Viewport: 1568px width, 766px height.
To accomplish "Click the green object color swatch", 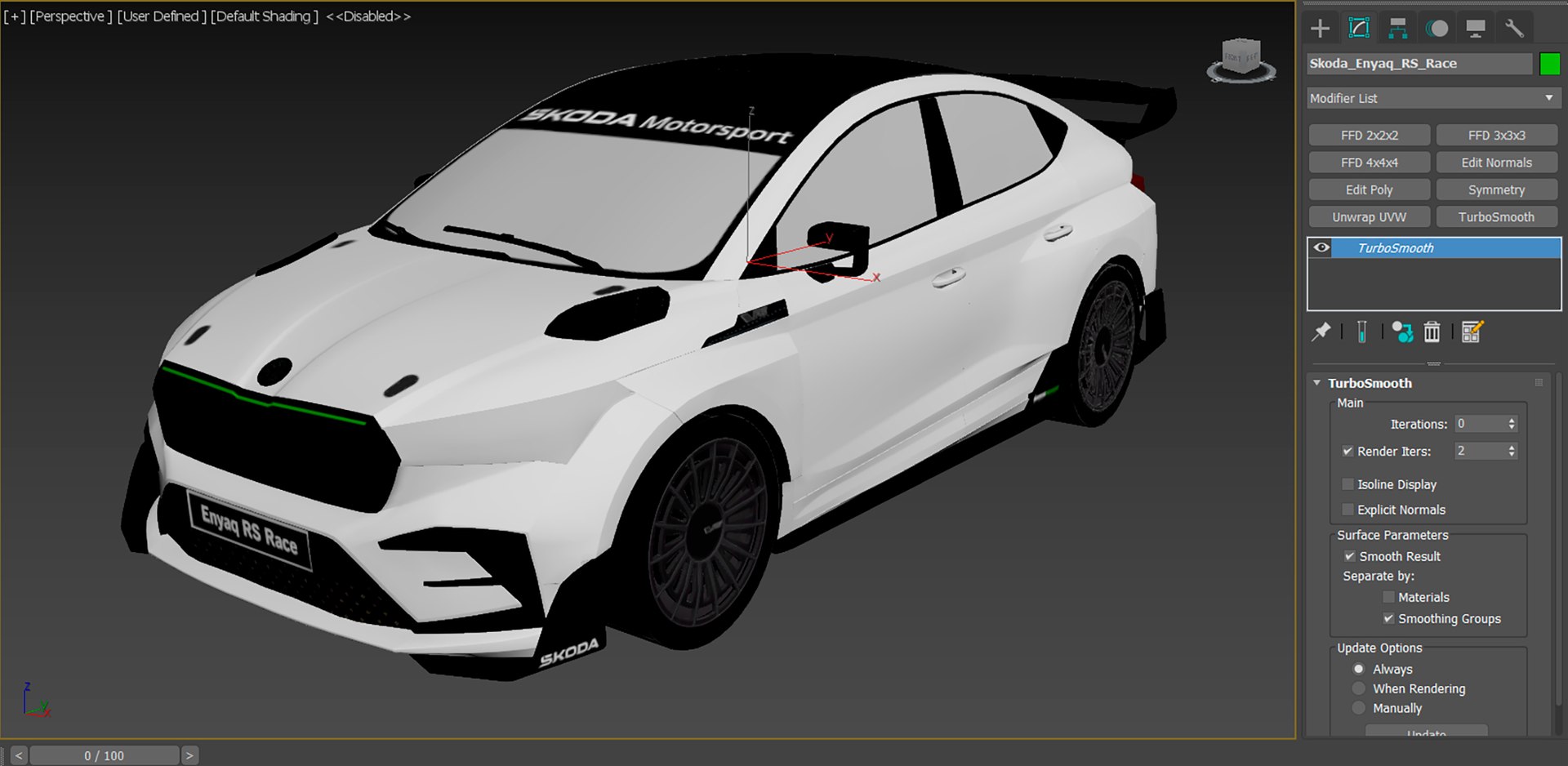I will 1549,64.
